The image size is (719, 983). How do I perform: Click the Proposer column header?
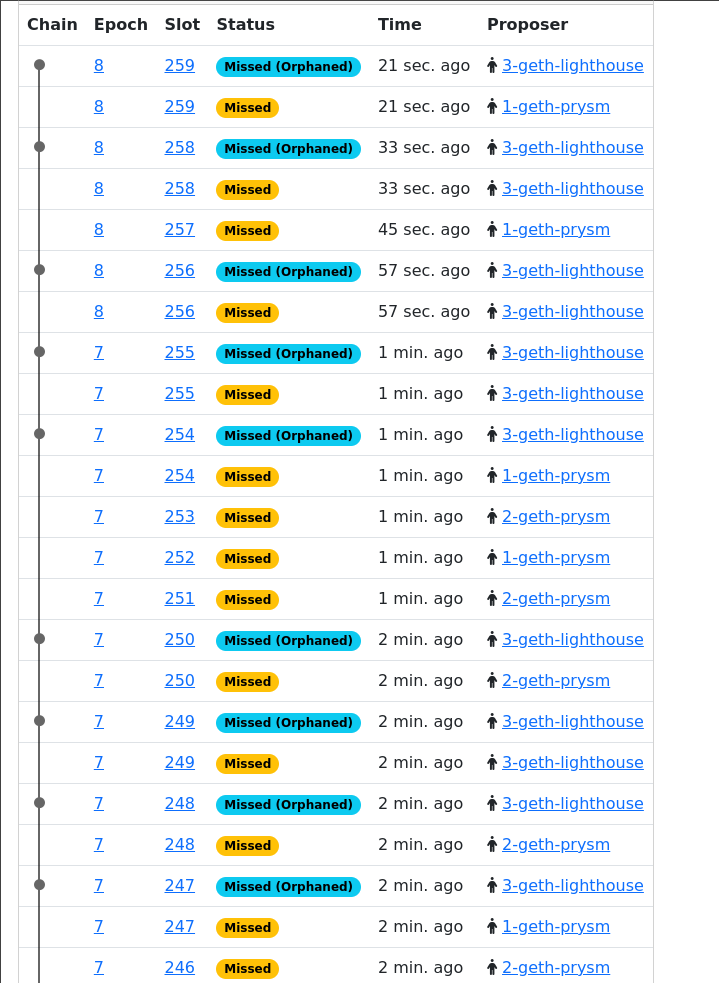coord(527,24)
